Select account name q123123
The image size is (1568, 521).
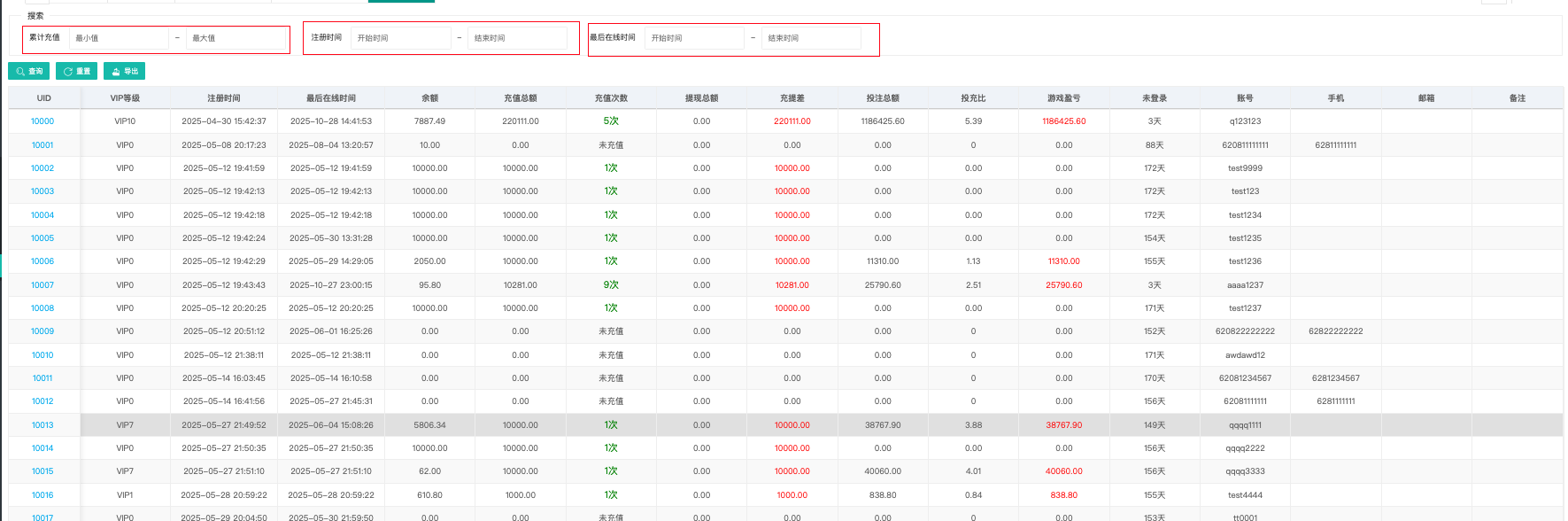[1245, 121]
